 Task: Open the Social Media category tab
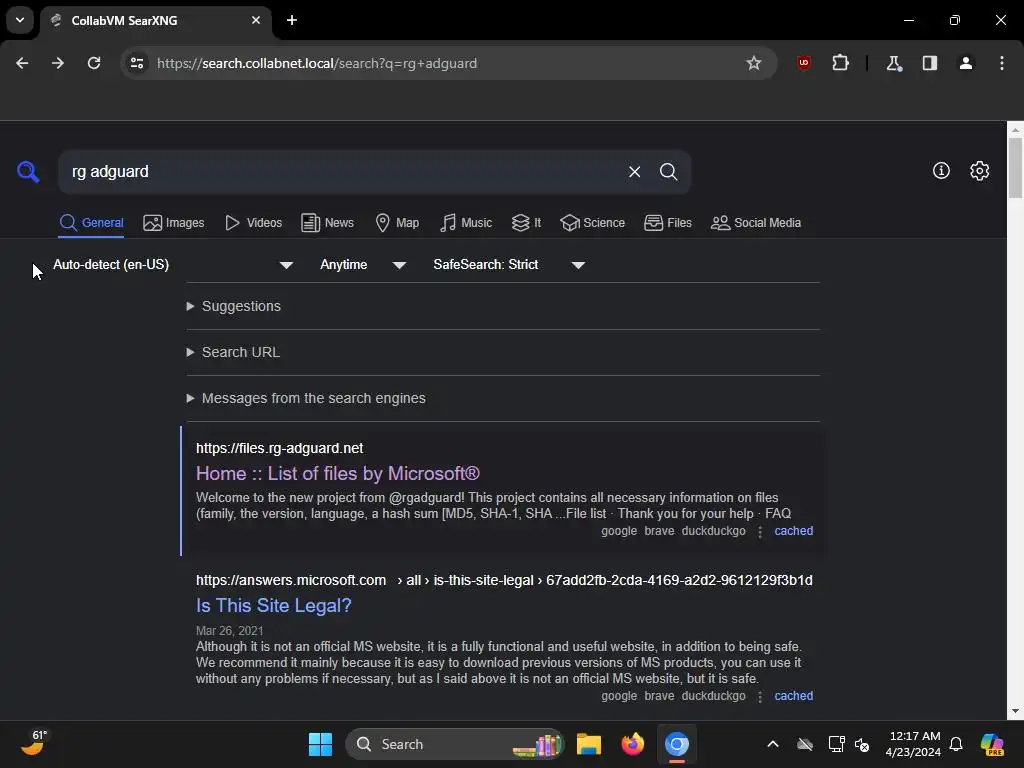tap(756, 223)
